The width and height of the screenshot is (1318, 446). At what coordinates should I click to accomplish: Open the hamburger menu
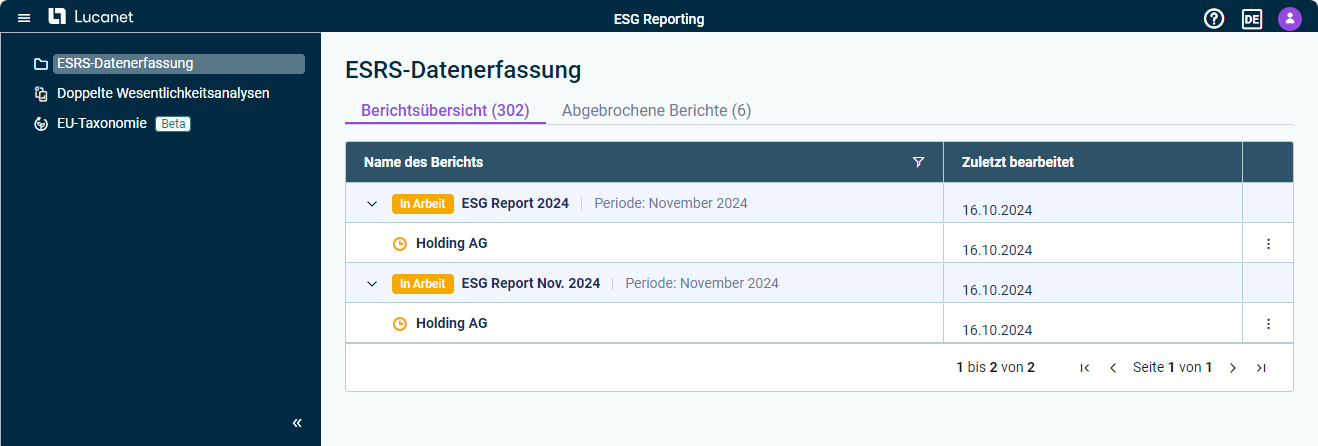(24, 18)
